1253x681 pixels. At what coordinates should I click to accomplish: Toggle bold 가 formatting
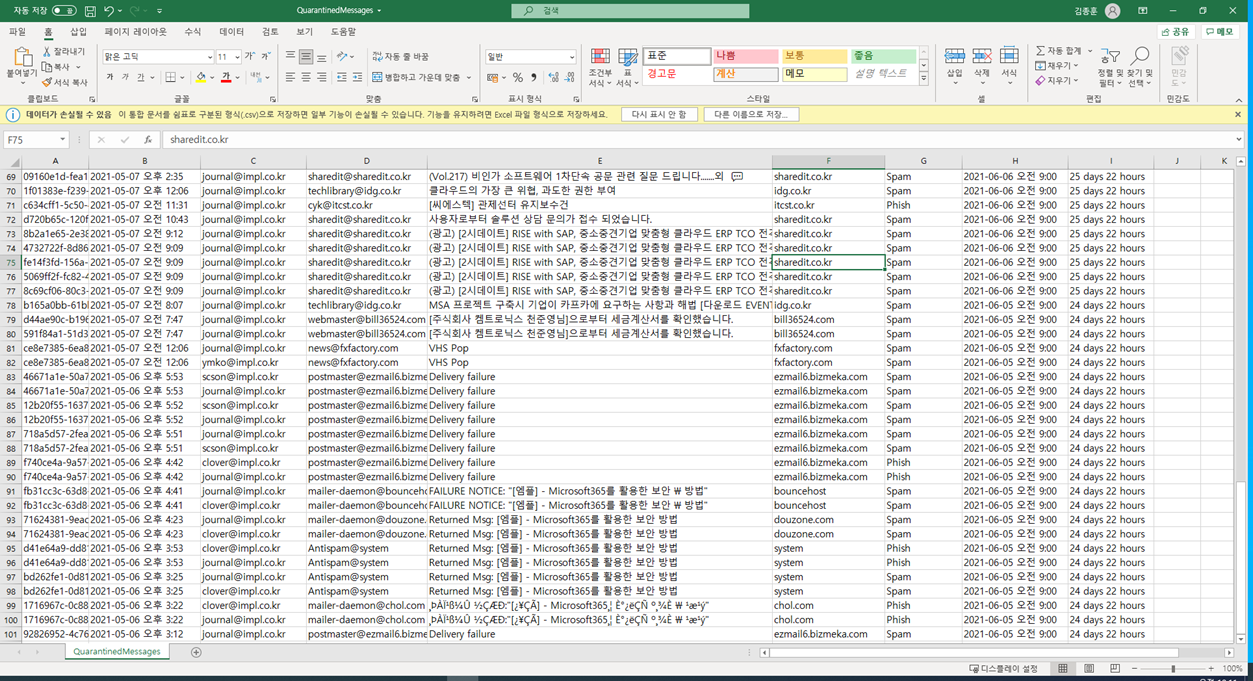[x=110, y=77]
